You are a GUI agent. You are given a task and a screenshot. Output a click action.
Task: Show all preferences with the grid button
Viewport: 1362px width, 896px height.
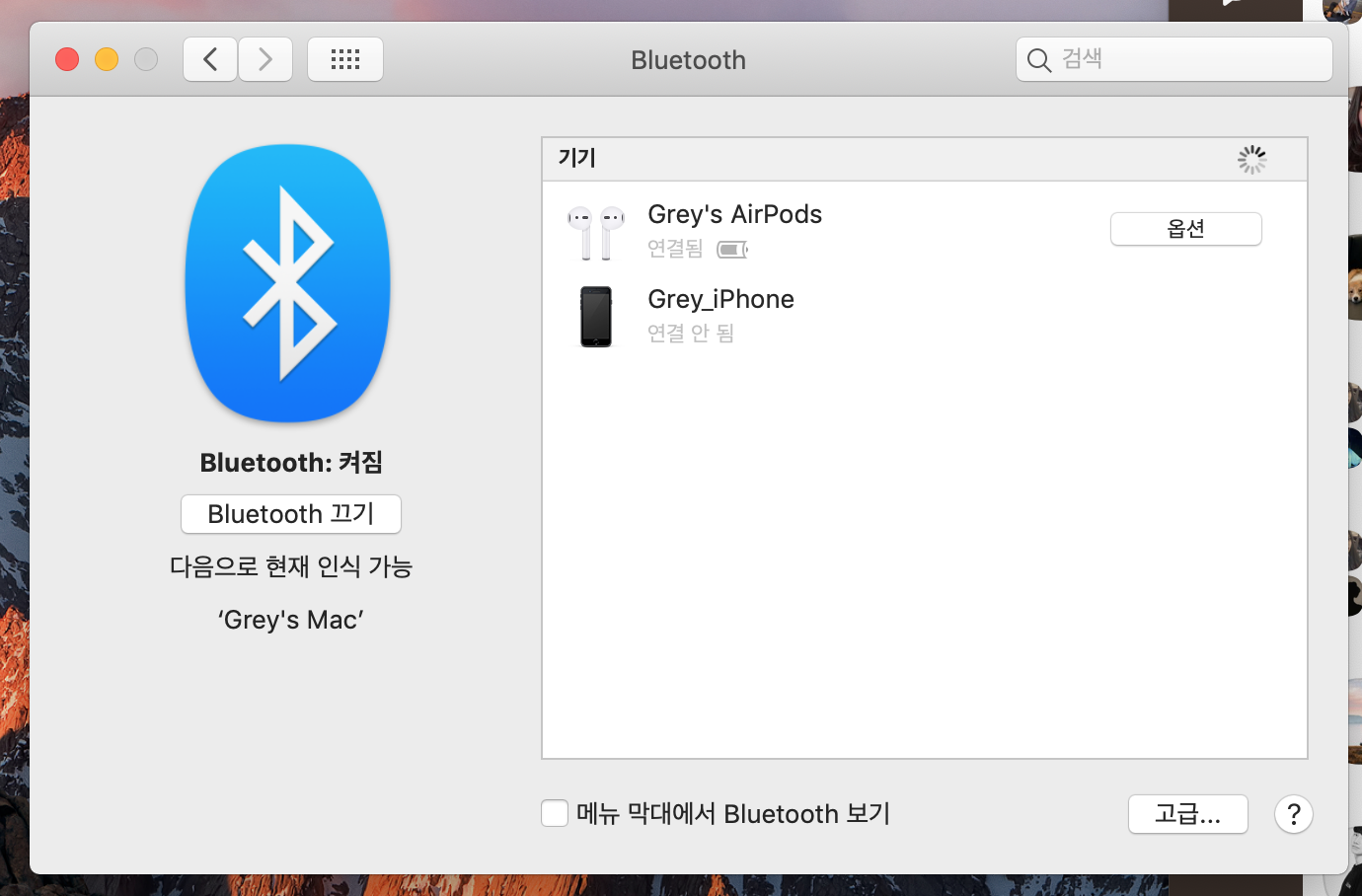tap(345, 59)
